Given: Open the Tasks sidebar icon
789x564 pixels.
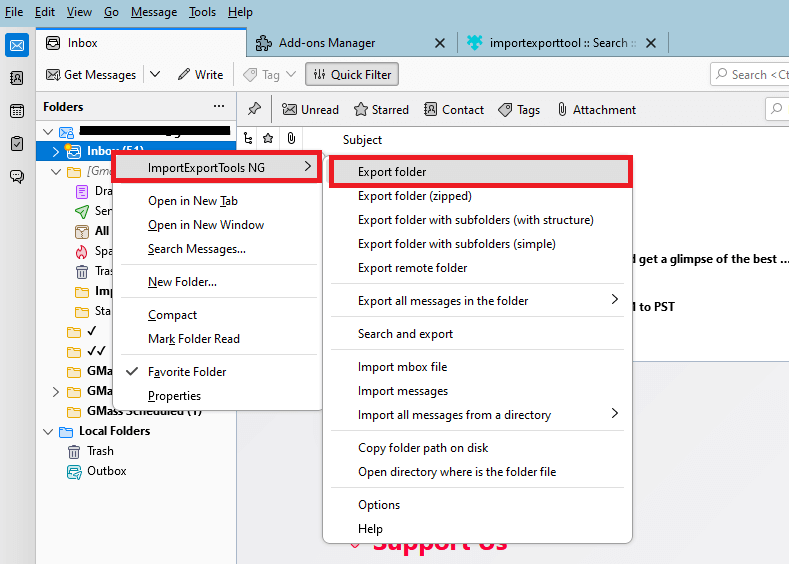Looking at the screenshot, I should 17,143.
